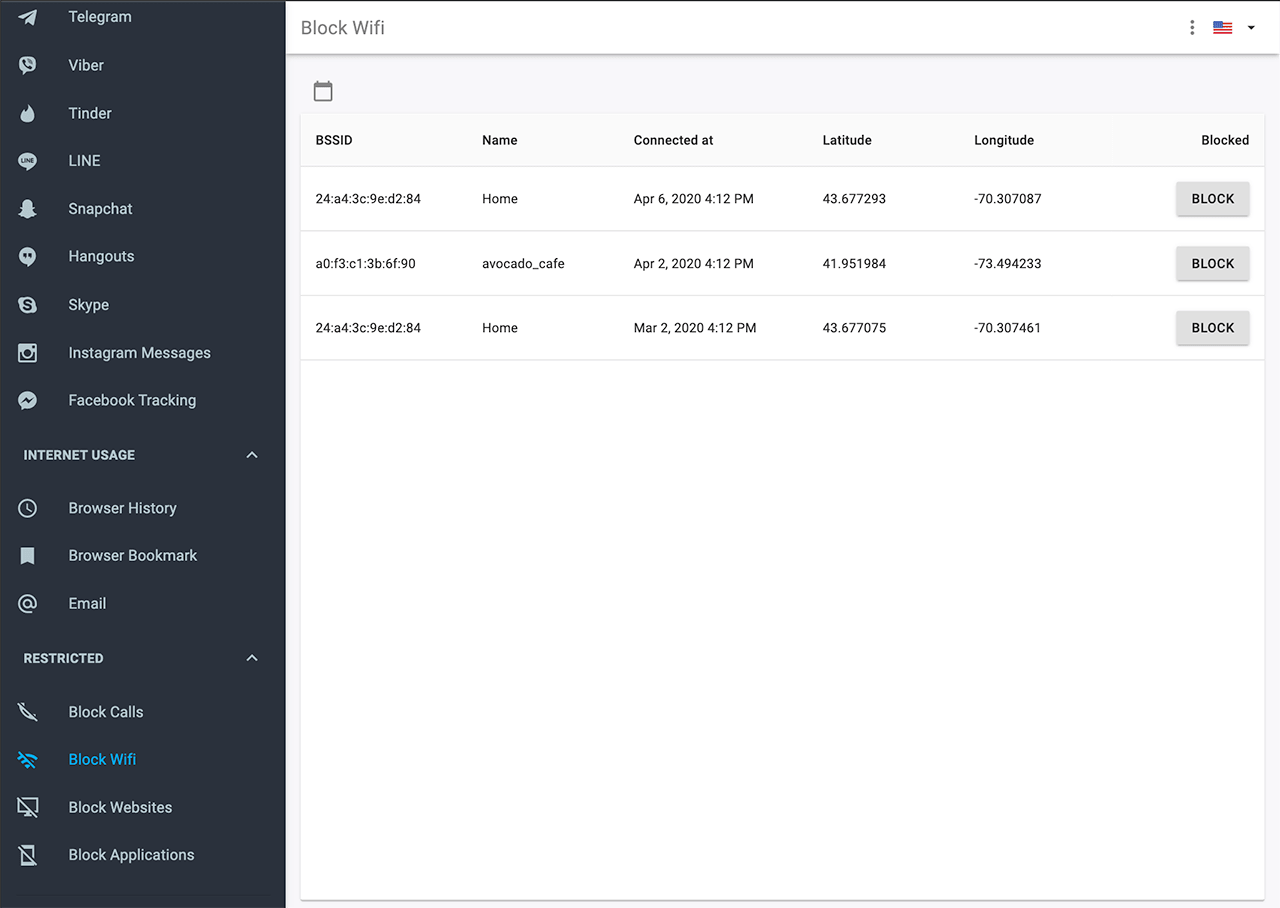
Task: Click the Skype icon in sidebar
Action: coord(28,305)
